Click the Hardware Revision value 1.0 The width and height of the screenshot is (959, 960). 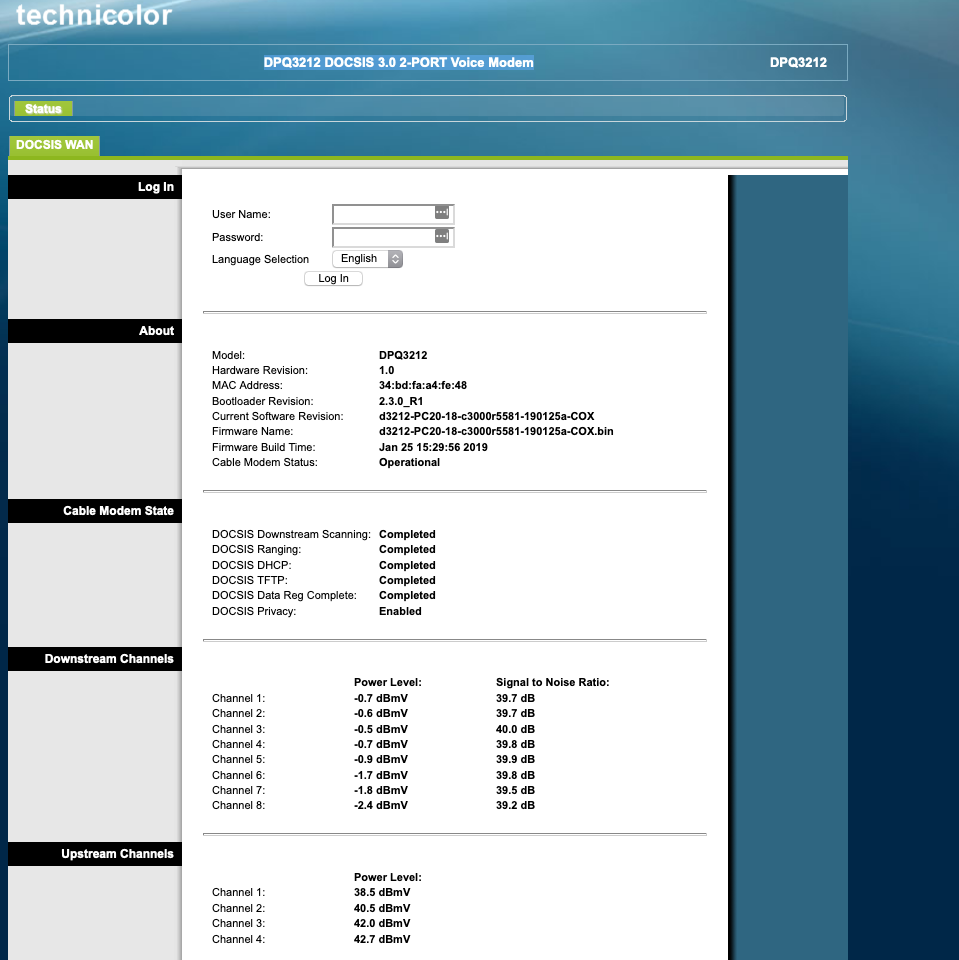click(386, 370)
